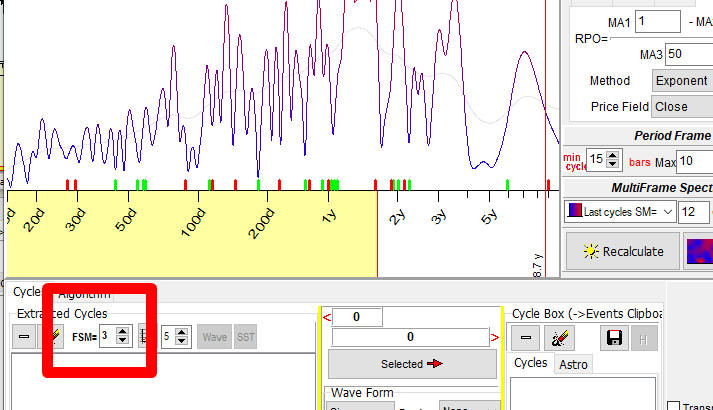The height and width of the screenshot is (410, 713).
Task: Click the disabled H button in Cycle Box
Action: [x=645, y=338]
